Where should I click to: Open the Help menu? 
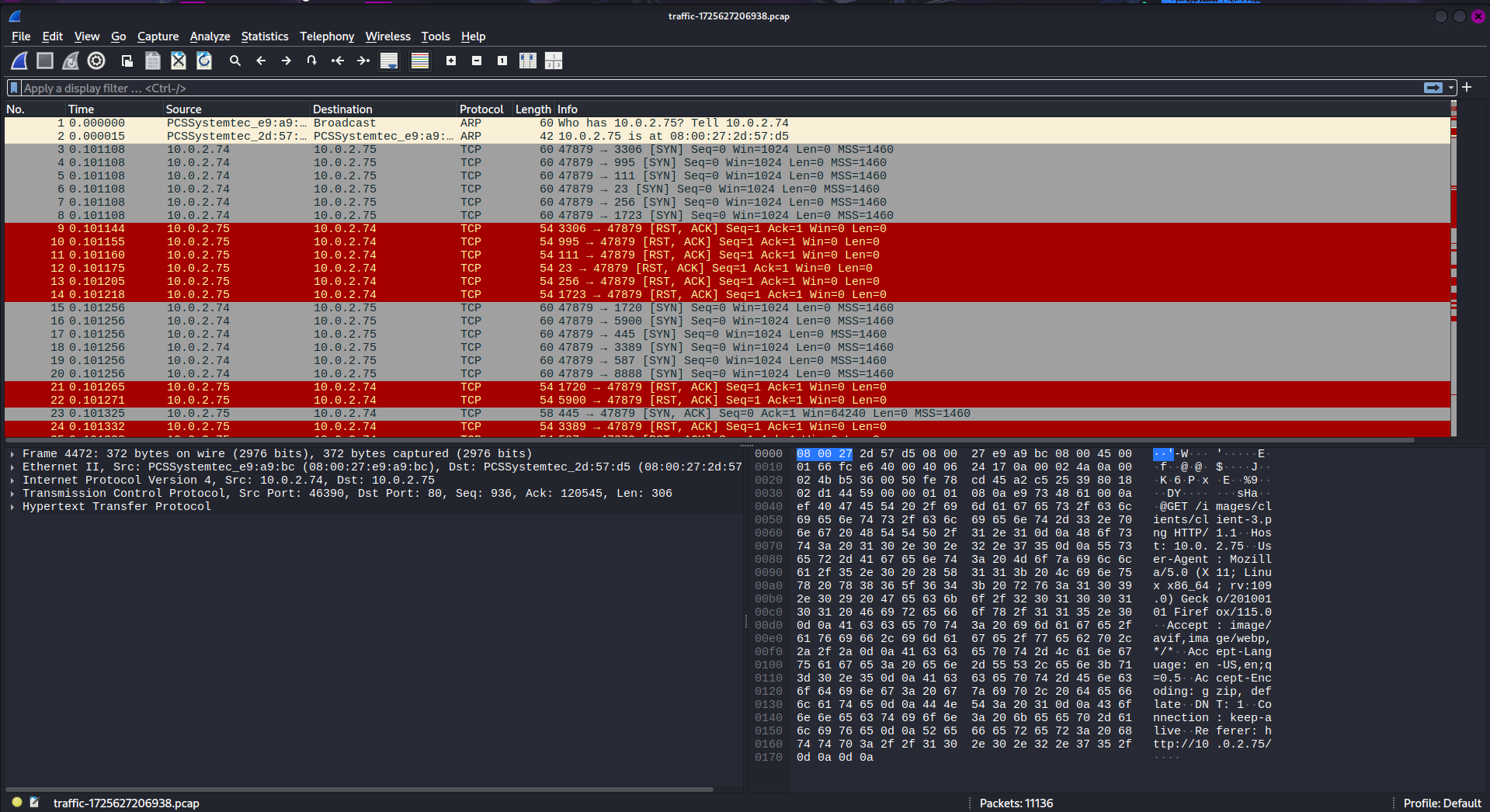473,36
